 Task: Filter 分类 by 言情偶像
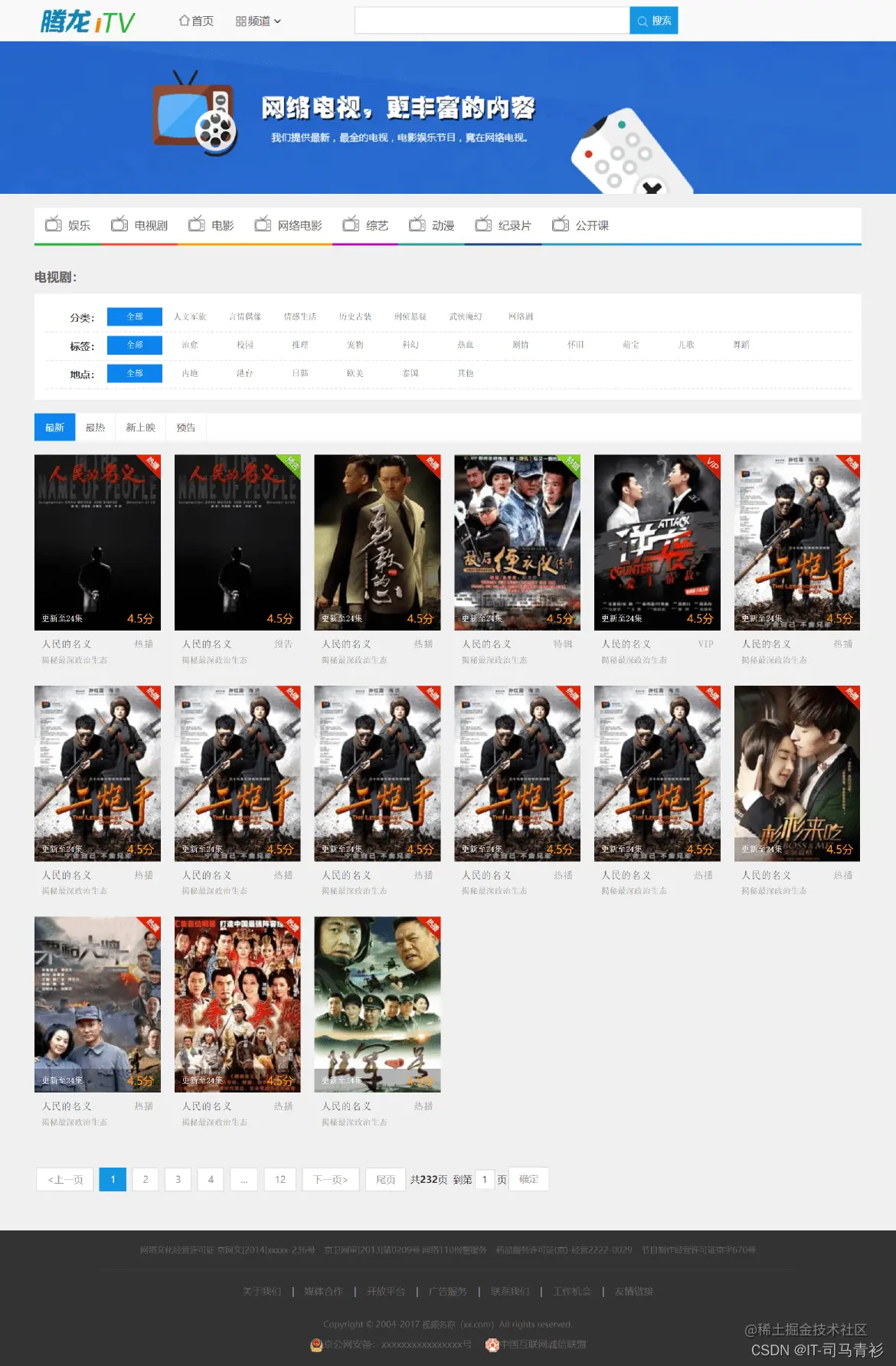coord(245,316)
